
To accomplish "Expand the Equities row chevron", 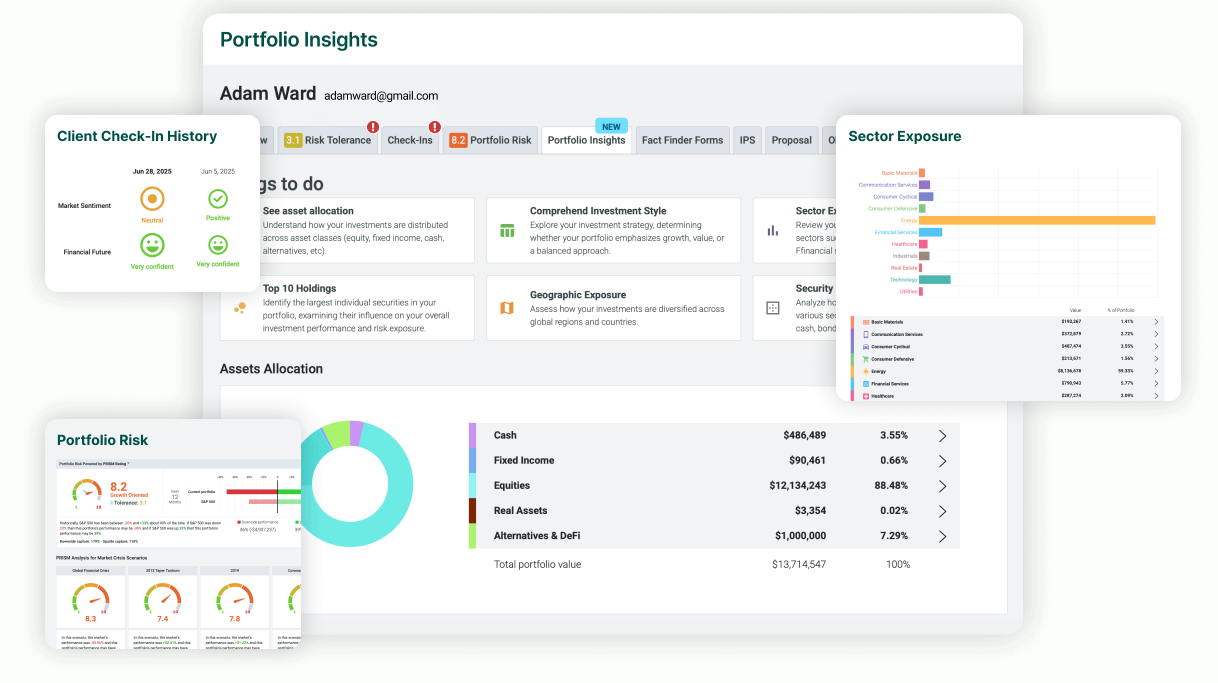I will pos(942,486).
